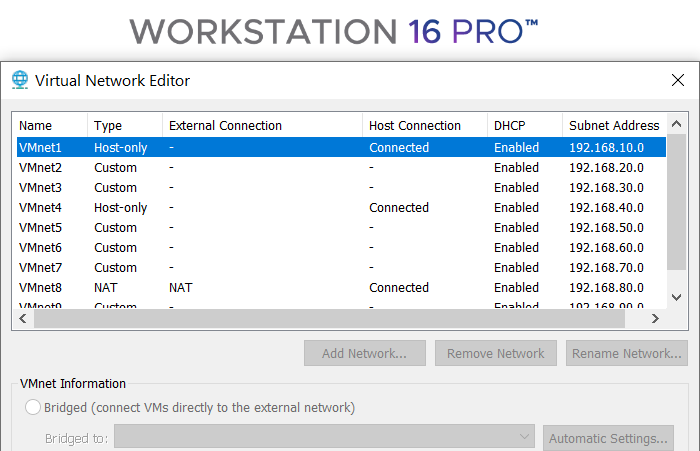Click the Virtual Network Editor globe icon
The width and height of the screenshot is (700, 451).
(20, 80)
